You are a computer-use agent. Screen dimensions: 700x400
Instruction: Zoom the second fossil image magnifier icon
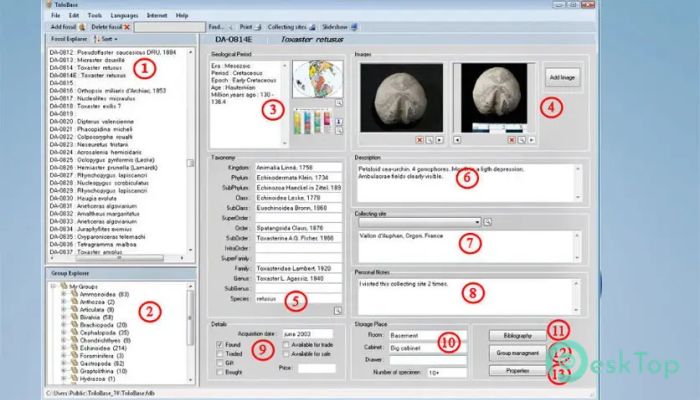[521, 140]
